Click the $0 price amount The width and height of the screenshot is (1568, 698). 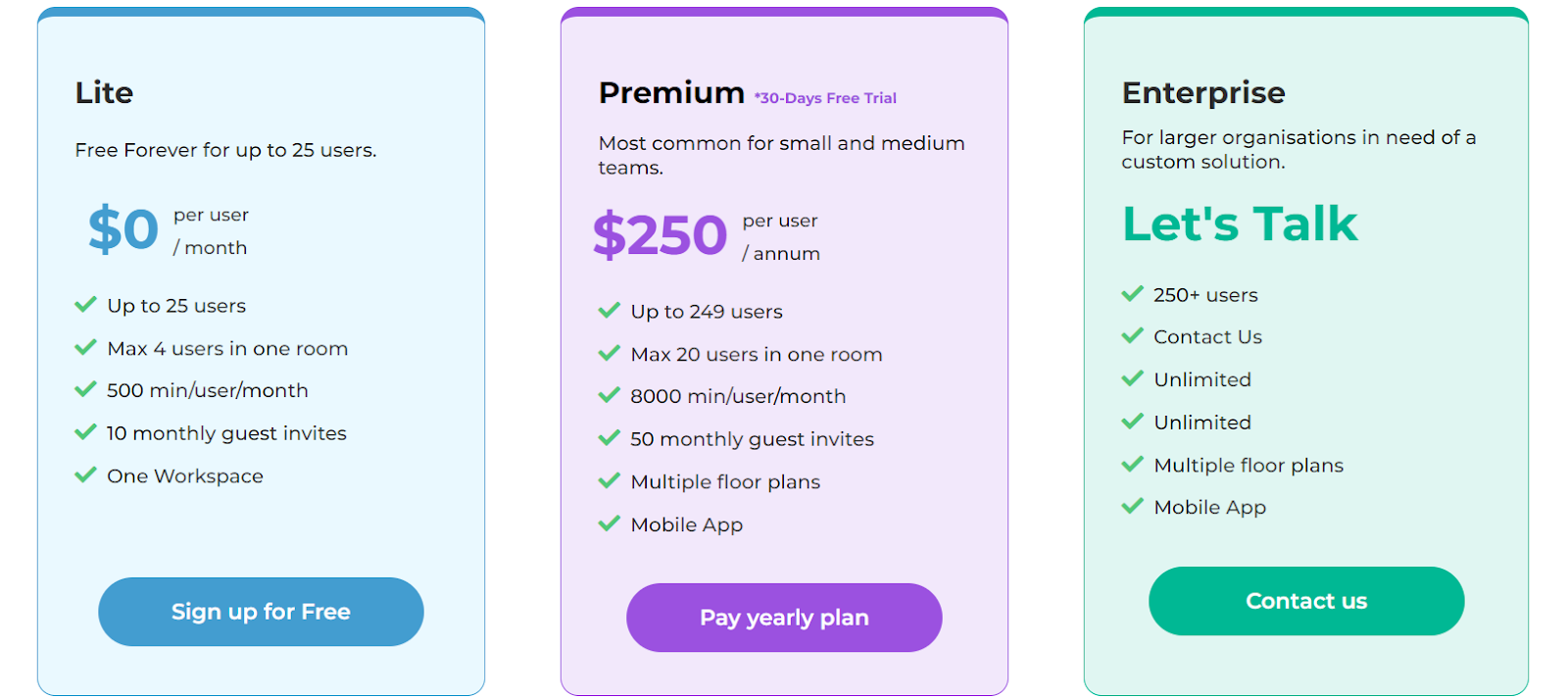[x=123, y=229]
